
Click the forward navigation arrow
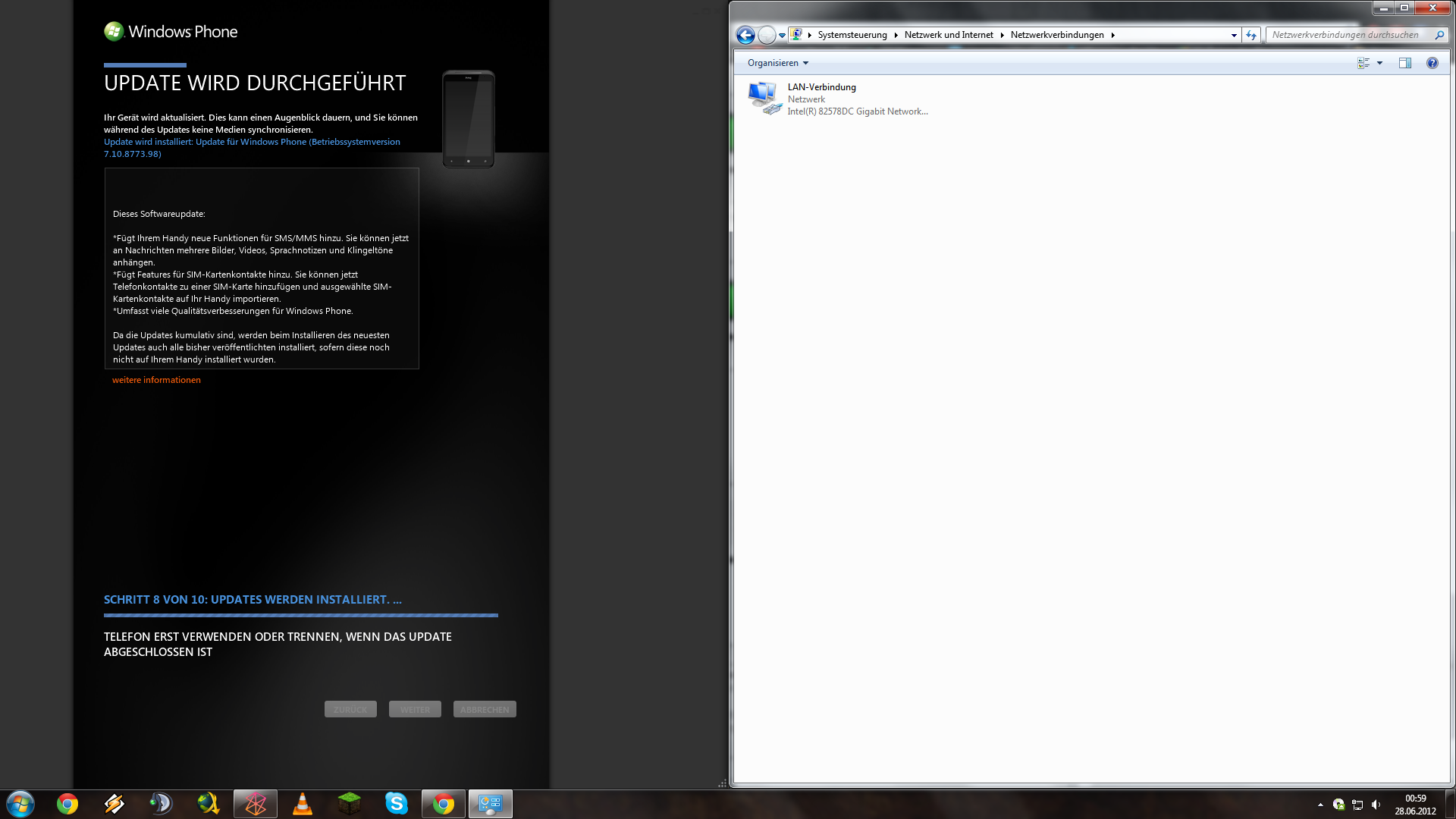(x=767, y=35)
